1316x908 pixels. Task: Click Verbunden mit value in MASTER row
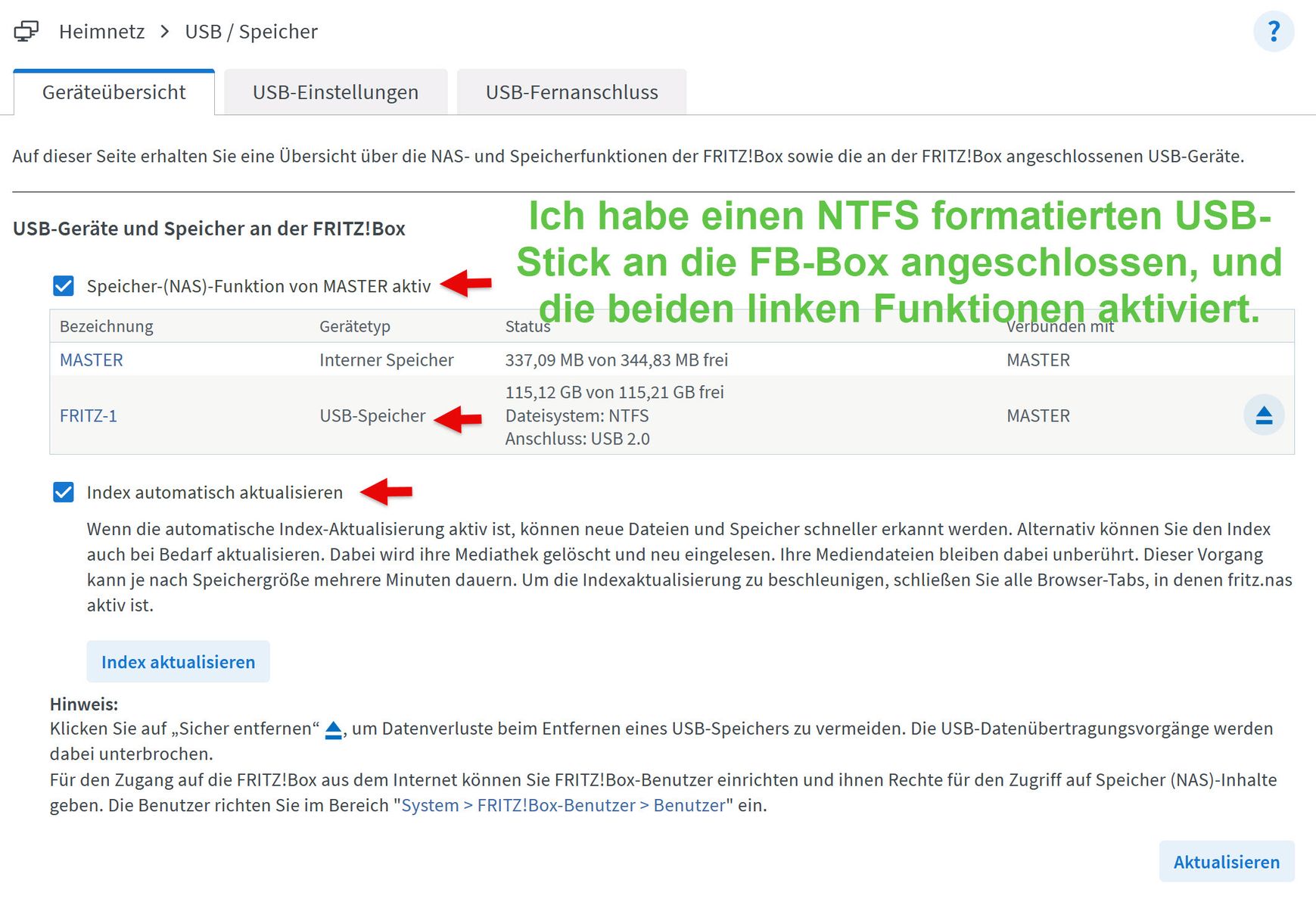click(1038, 360)
